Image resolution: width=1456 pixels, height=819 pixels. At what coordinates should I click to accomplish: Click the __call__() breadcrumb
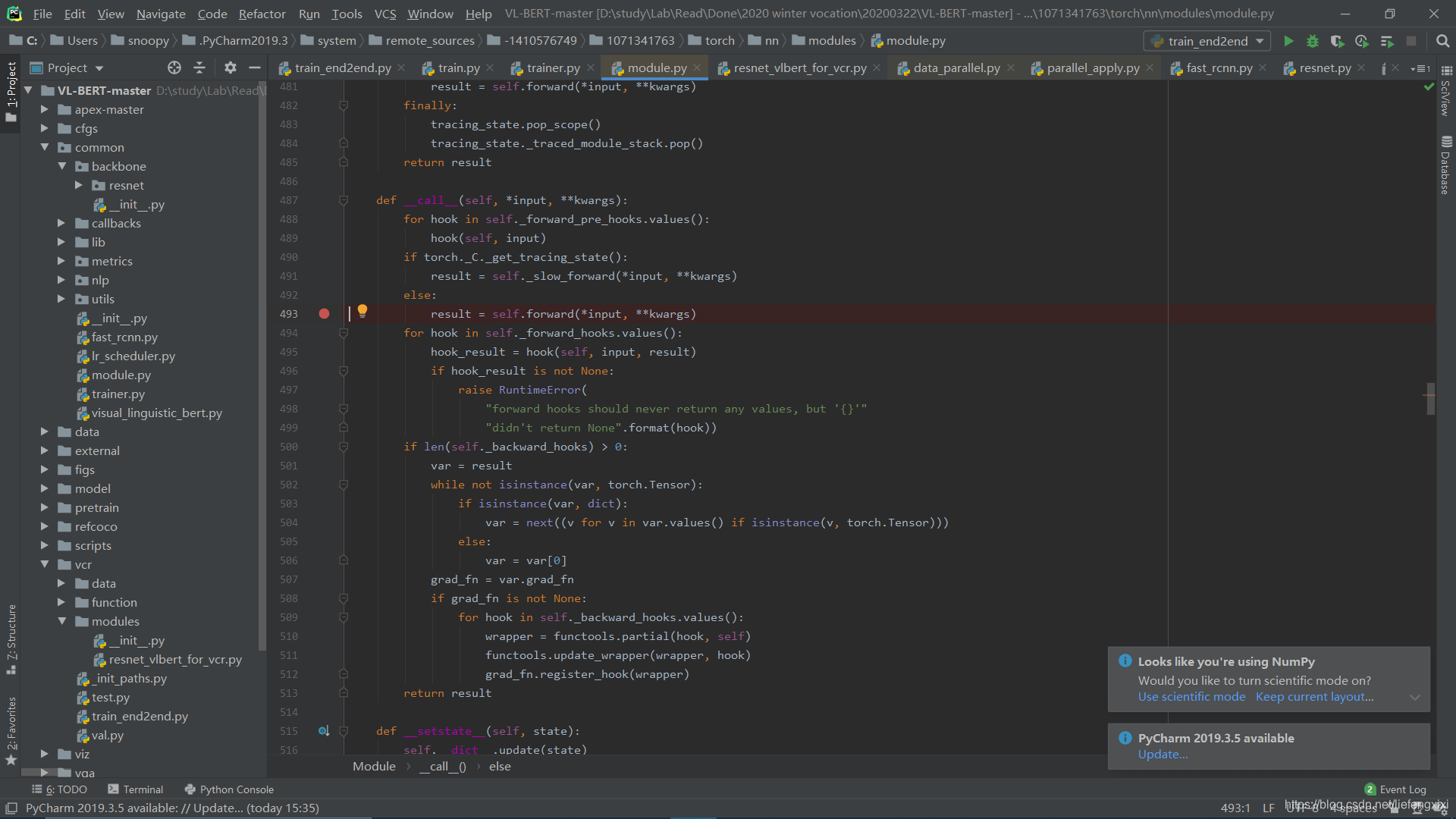pyautogui.click(x=443, y=767)
